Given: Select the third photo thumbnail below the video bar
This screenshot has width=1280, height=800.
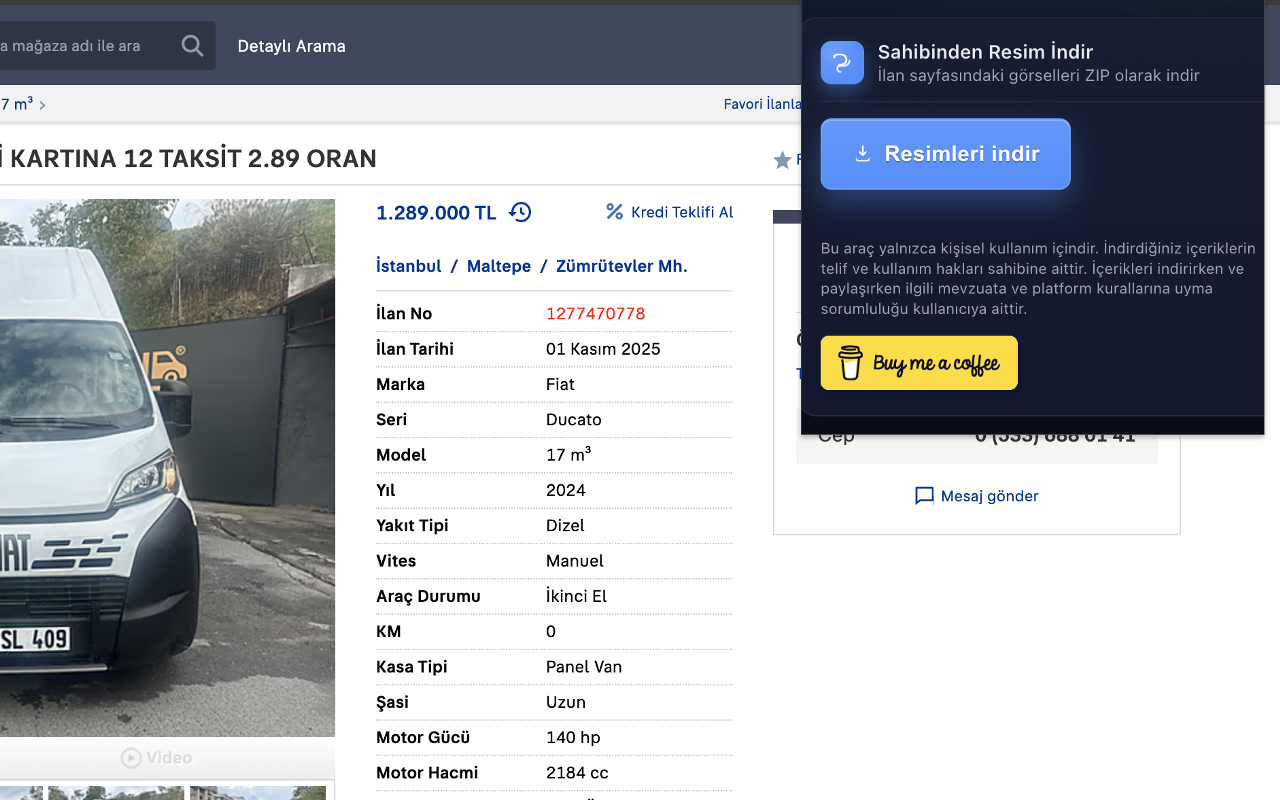Looking at the screenshot, I should [x=258, y=793].
